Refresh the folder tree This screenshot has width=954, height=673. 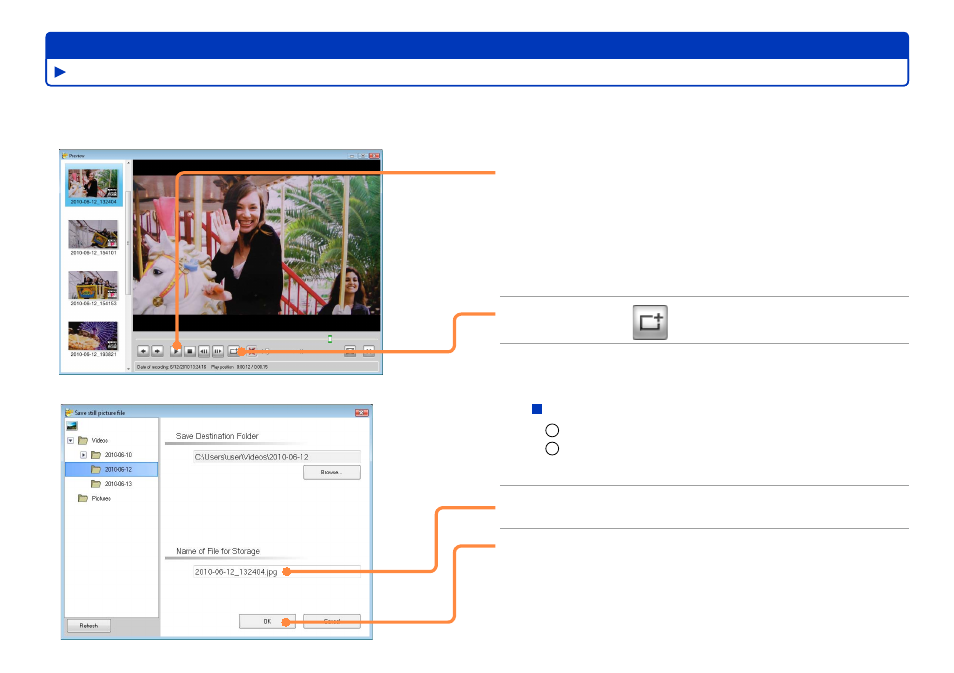click(88, 626)
